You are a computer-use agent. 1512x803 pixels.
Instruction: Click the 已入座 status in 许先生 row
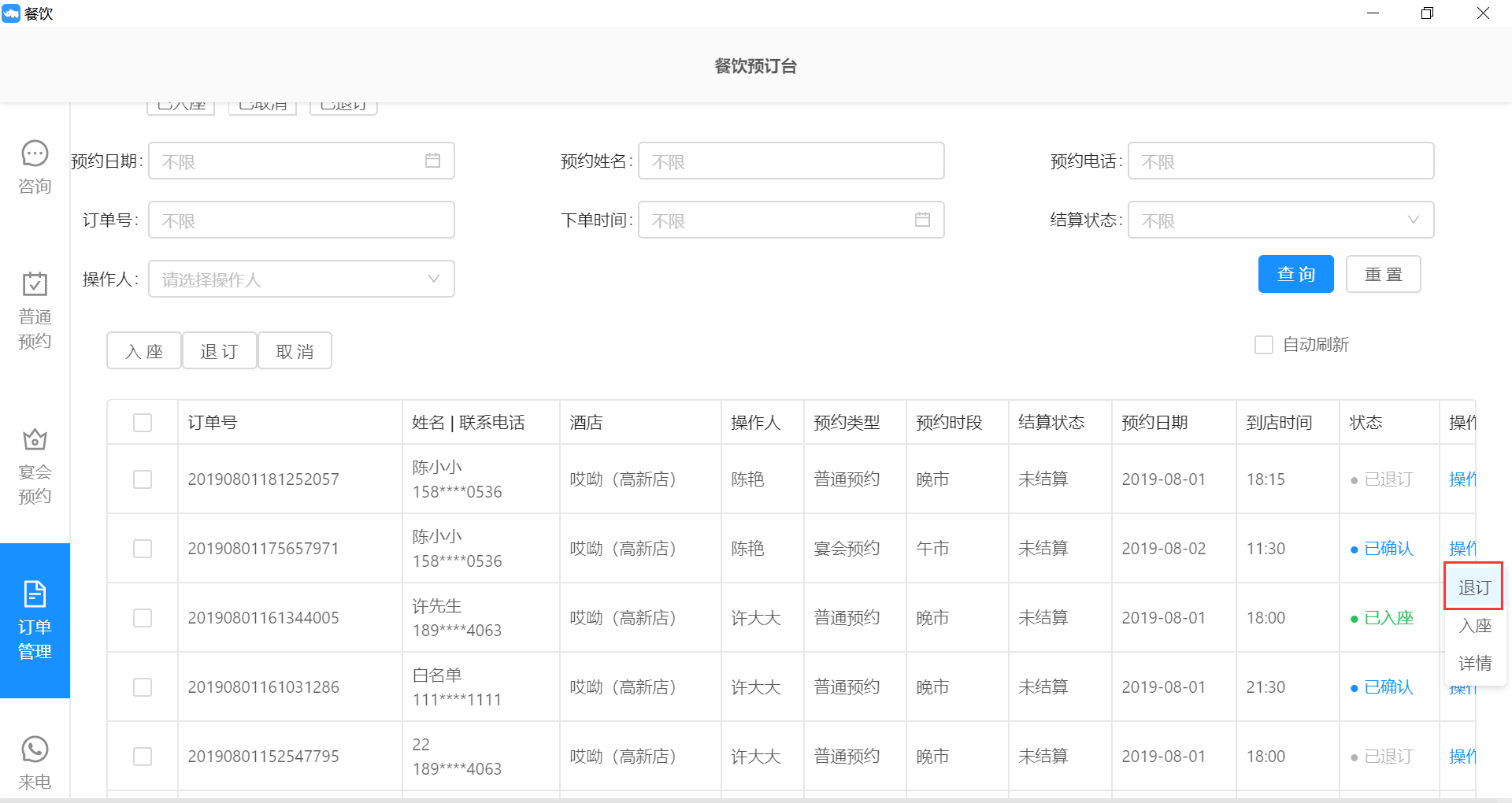click(1382, 618)
